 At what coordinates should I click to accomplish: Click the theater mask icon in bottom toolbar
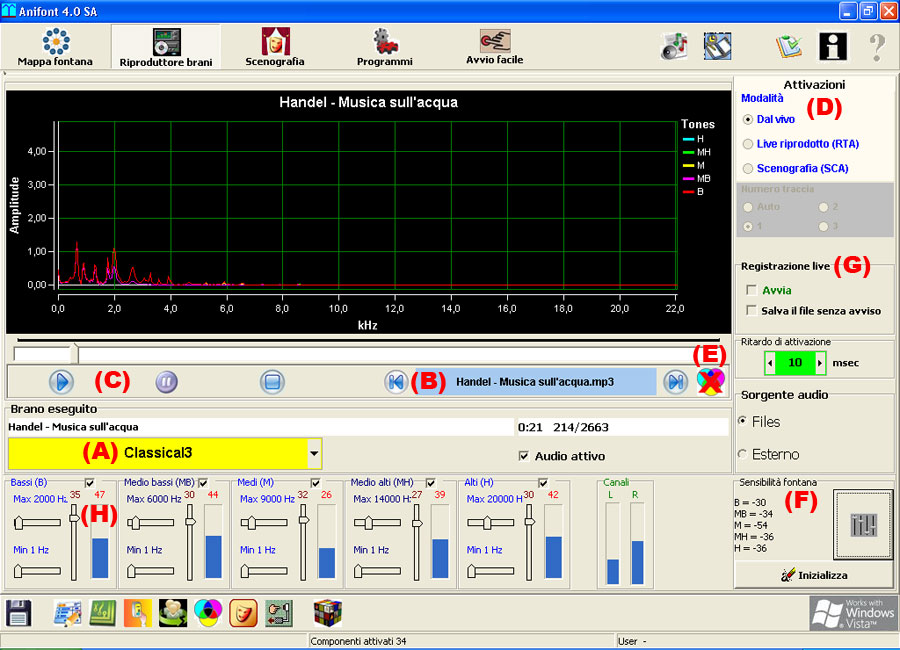243,613
